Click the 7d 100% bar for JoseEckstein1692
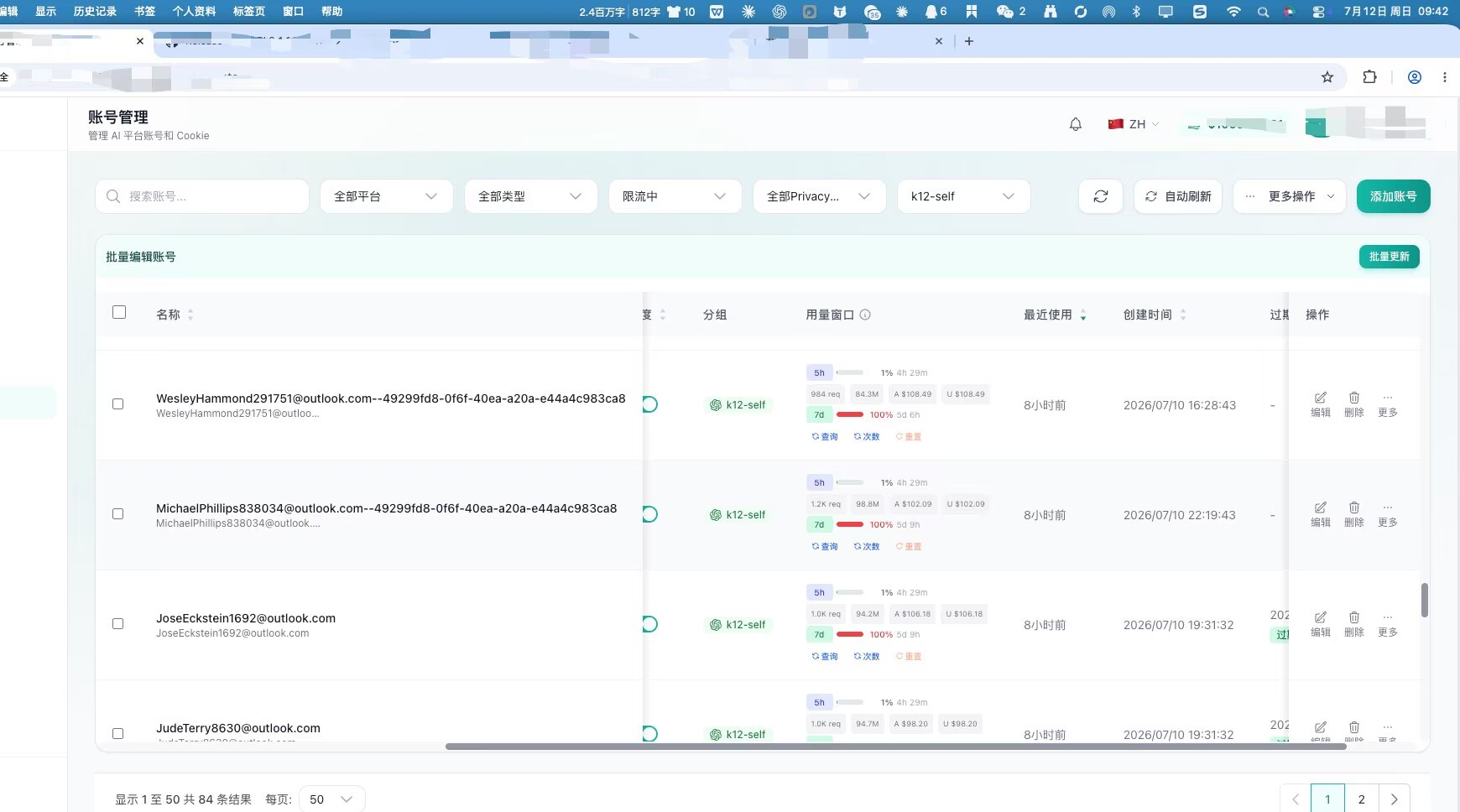Screen dimensions: 1460x812 tap(850, 634)
